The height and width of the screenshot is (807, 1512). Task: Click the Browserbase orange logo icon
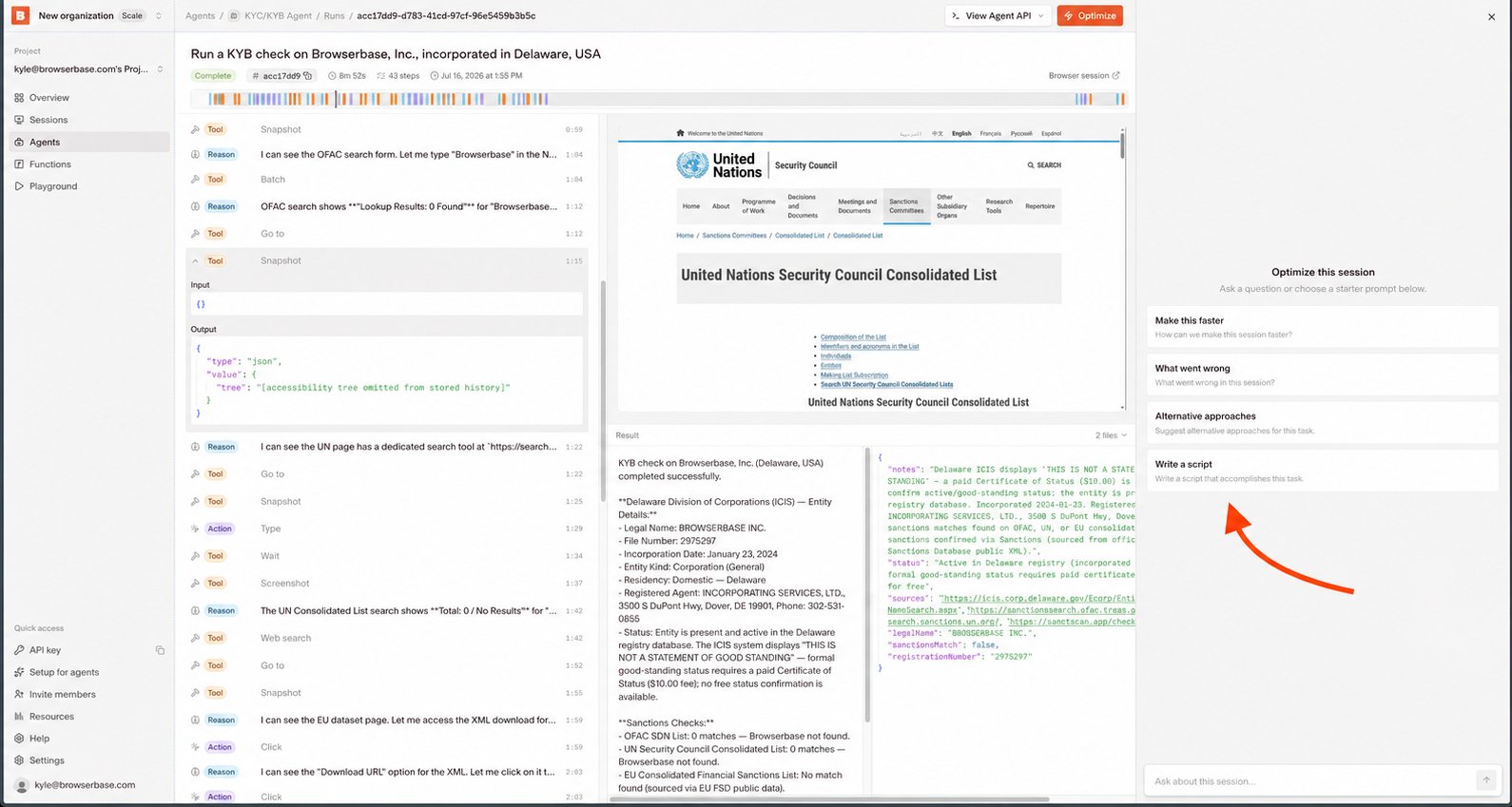pyautogui.click(x=20, y=15)
